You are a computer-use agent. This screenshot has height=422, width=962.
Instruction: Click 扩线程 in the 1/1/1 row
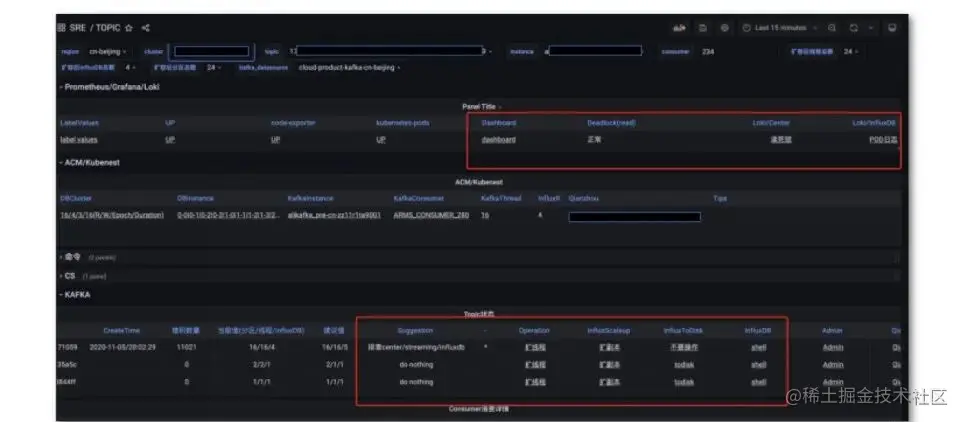[535, 382]
